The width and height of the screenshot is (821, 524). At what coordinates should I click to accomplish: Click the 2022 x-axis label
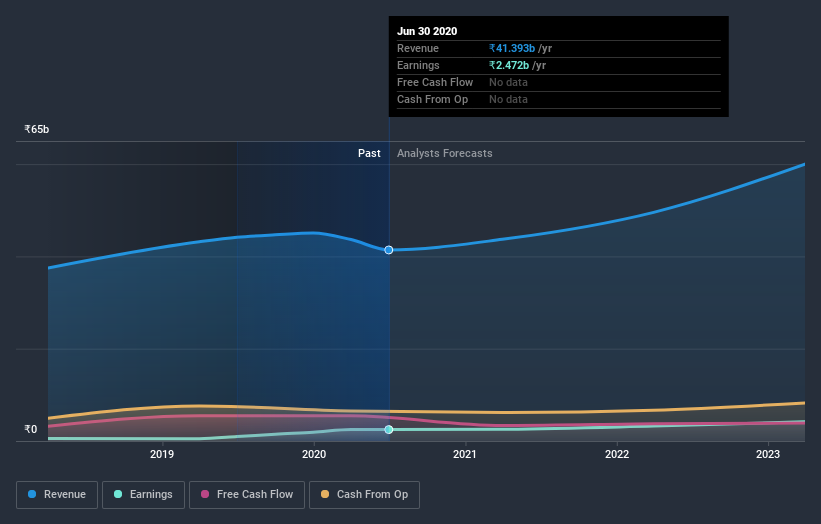tap(617, 454)
